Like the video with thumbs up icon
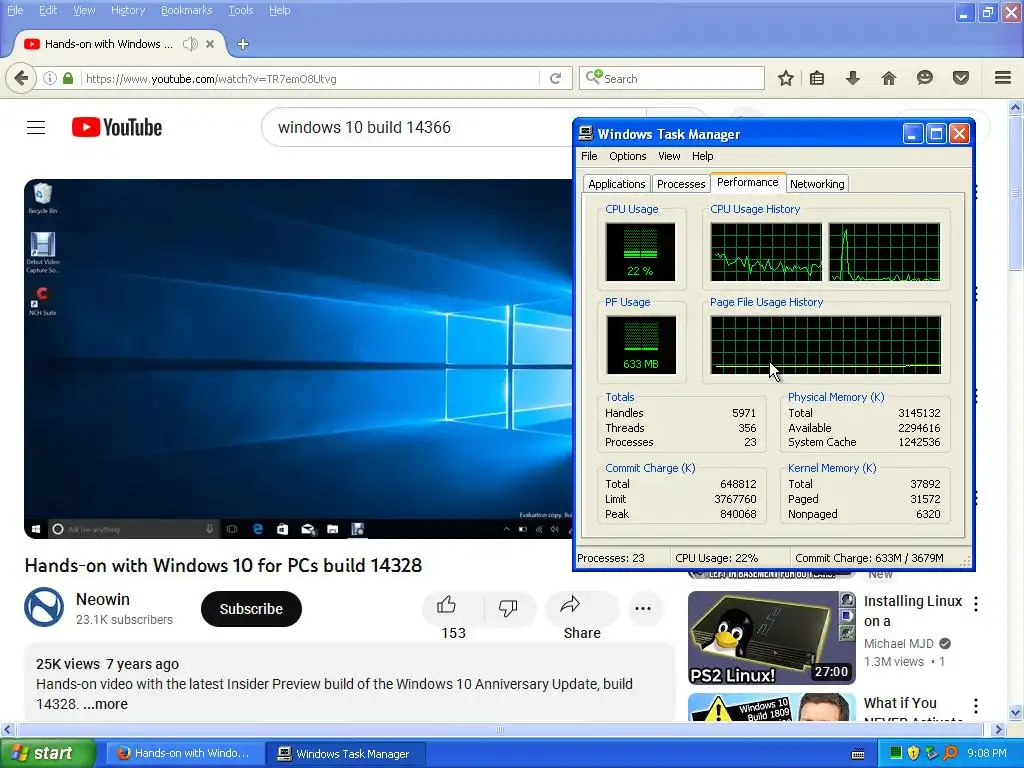The height and width of the screenshot is (768, 1024). 447,606
